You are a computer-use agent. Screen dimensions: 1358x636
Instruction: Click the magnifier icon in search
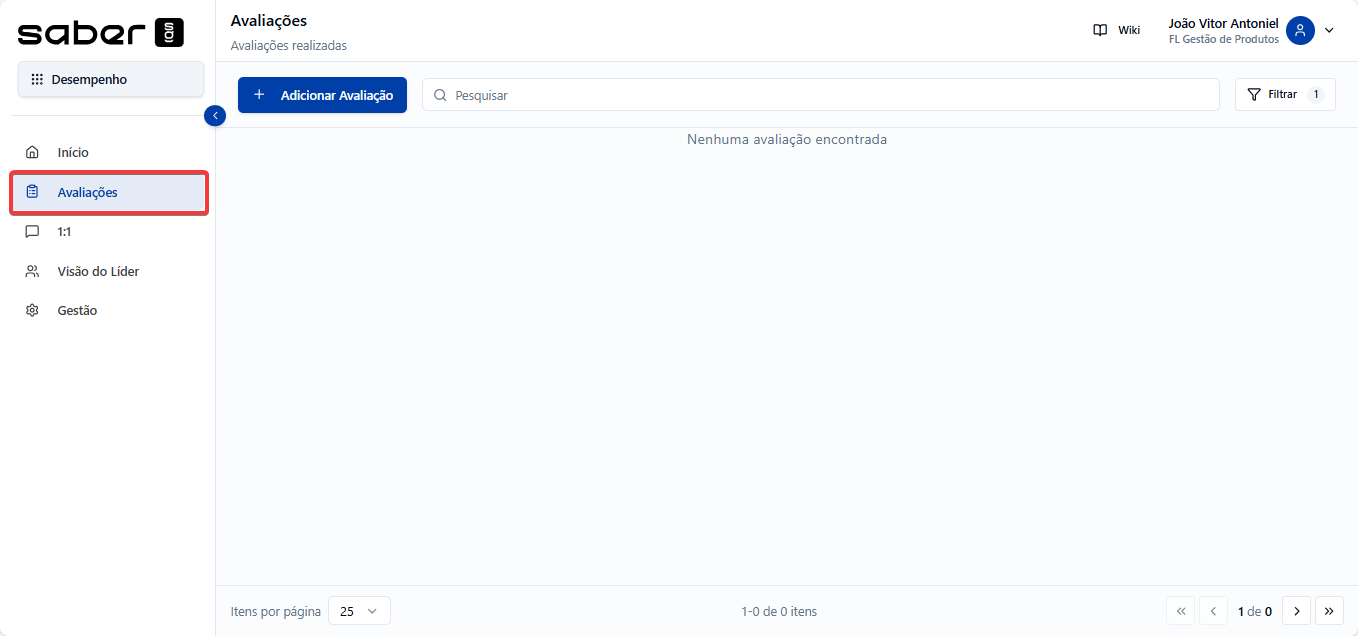point(440,95)
